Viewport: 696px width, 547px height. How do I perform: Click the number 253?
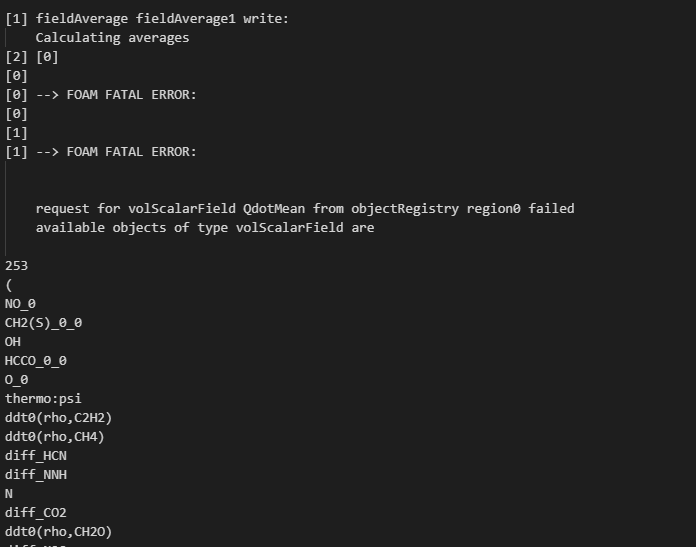coord(17,266)
